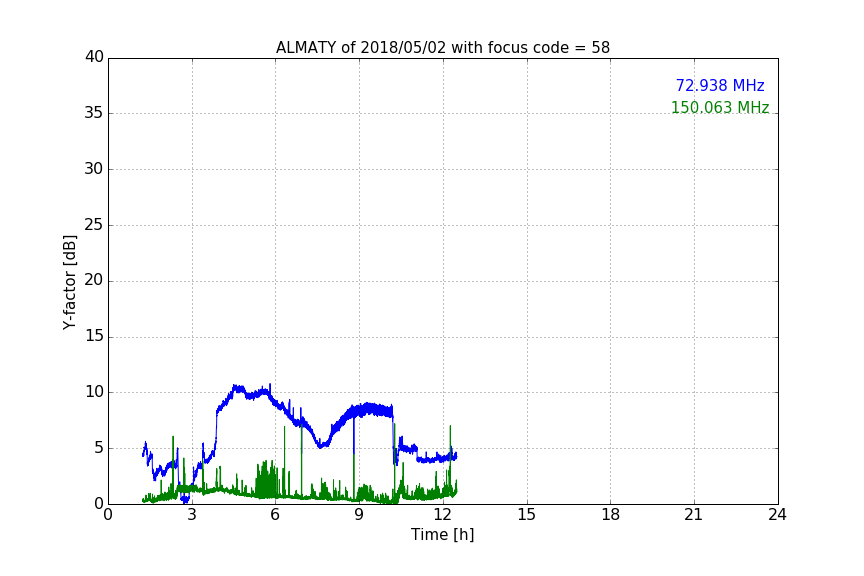Click the y-axis tick label '40'
This screenshot has height=576, width=864.
click(x=94, y=57)
